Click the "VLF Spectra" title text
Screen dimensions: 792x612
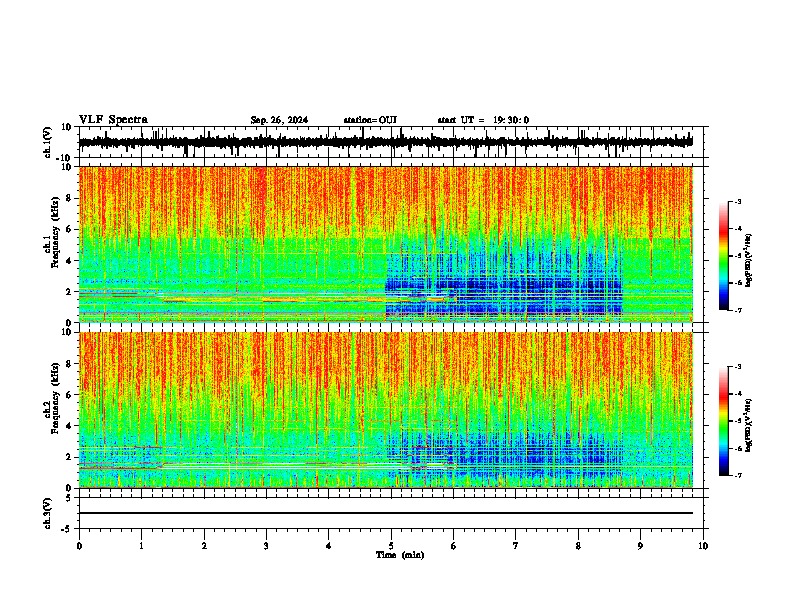click(114, 120)
